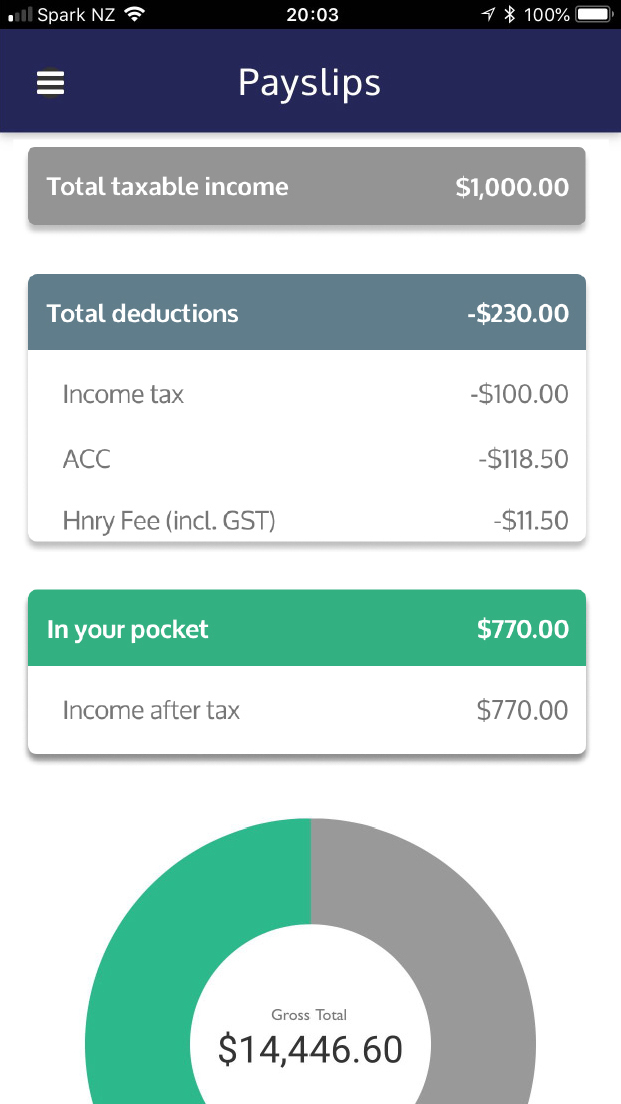621x1104 pixels.
Task: Select the ACC deduction row
Action: click(306, 459)
